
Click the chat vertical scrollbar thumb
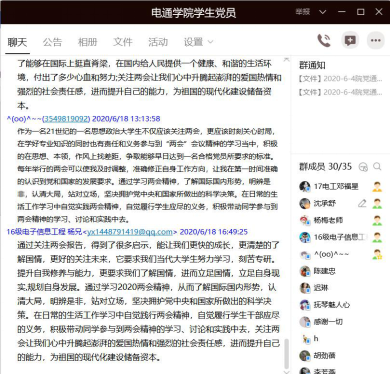click(286, 353)
